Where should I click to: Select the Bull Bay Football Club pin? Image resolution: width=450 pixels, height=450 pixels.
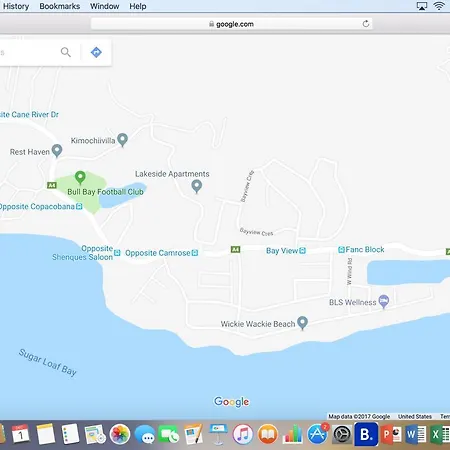pyautogui.click(x=80, y=177)
